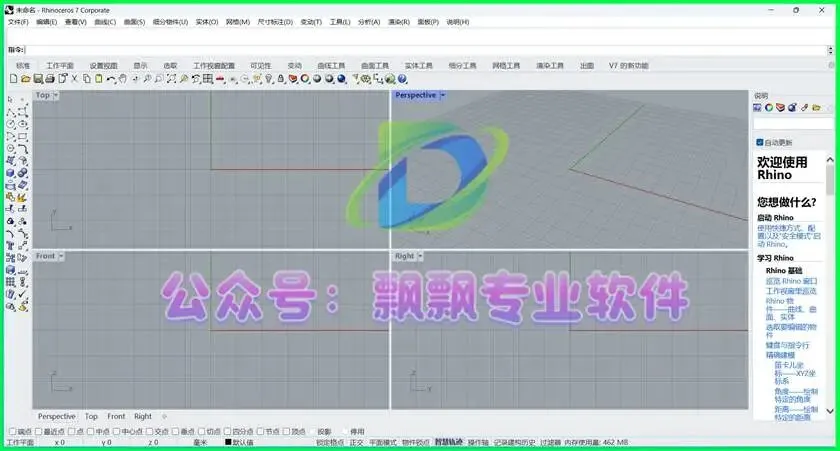Click the Print icon

(x=50, y=79)
